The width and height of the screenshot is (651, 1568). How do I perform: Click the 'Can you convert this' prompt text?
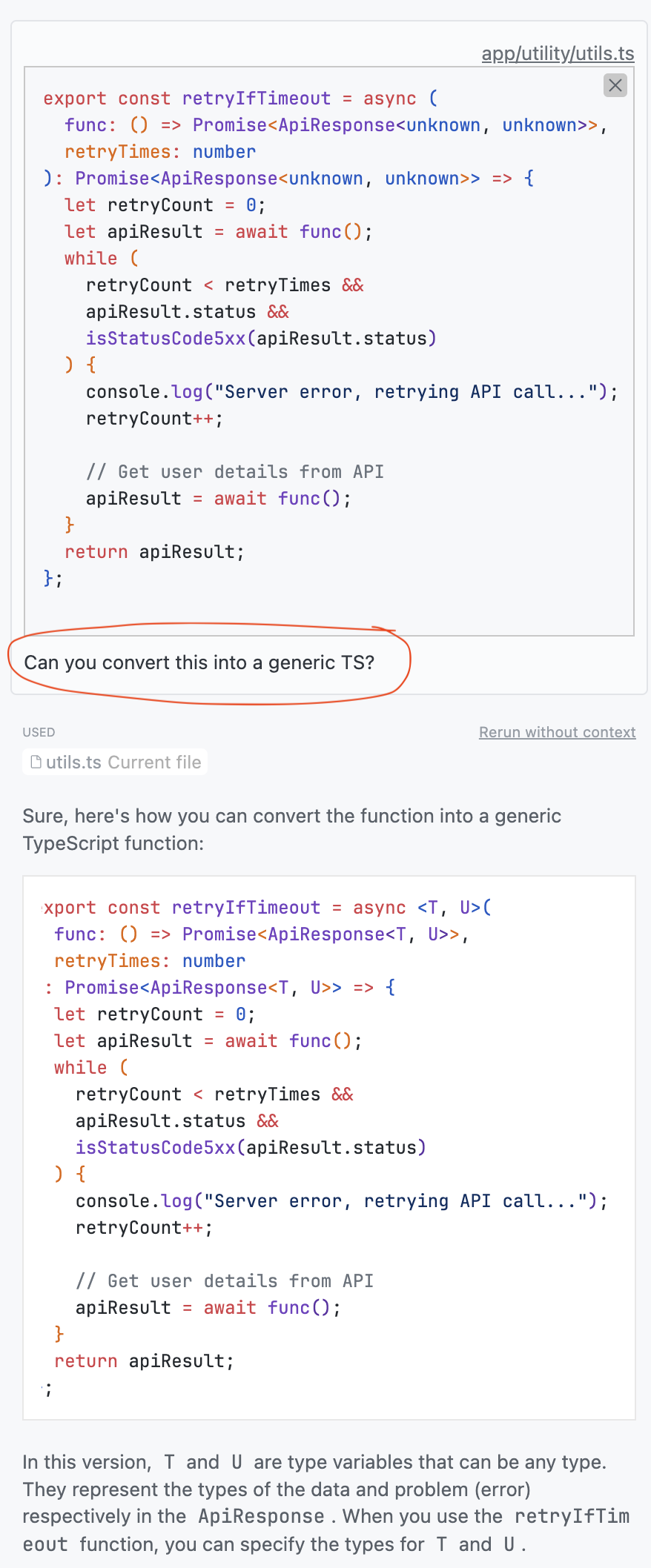pos(199,662)
